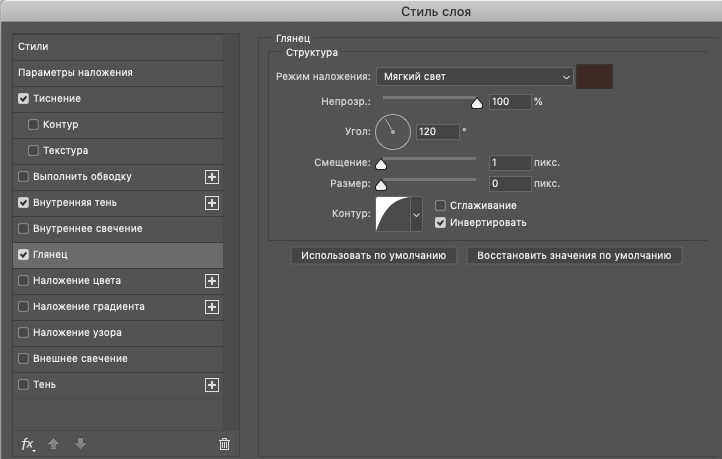Select the Стили item in sidebar
Screen dimensions: 722x459
coord(118,46)
